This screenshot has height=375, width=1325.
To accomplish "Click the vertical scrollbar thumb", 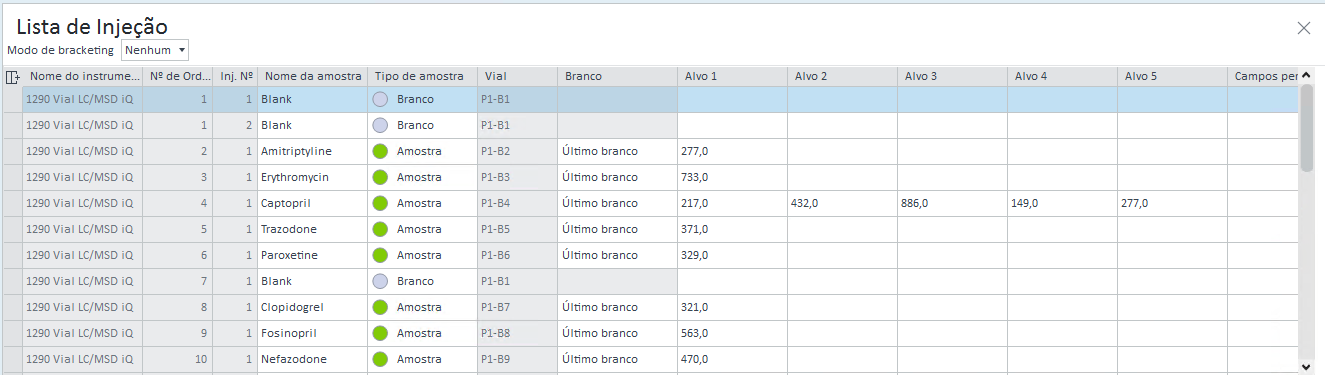I will point(1306,128).
